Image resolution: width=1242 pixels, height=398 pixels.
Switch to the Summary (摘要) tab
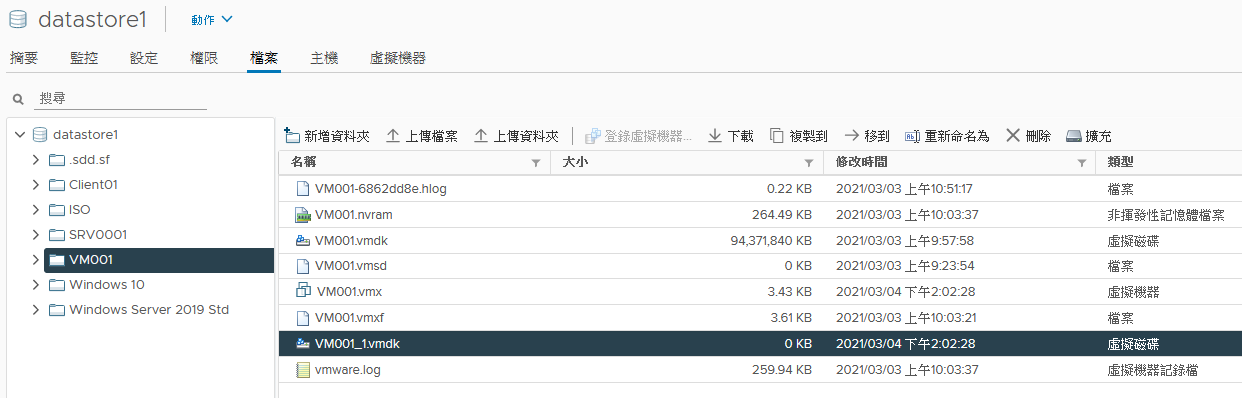pyautogui.click(x=24, y=58)
